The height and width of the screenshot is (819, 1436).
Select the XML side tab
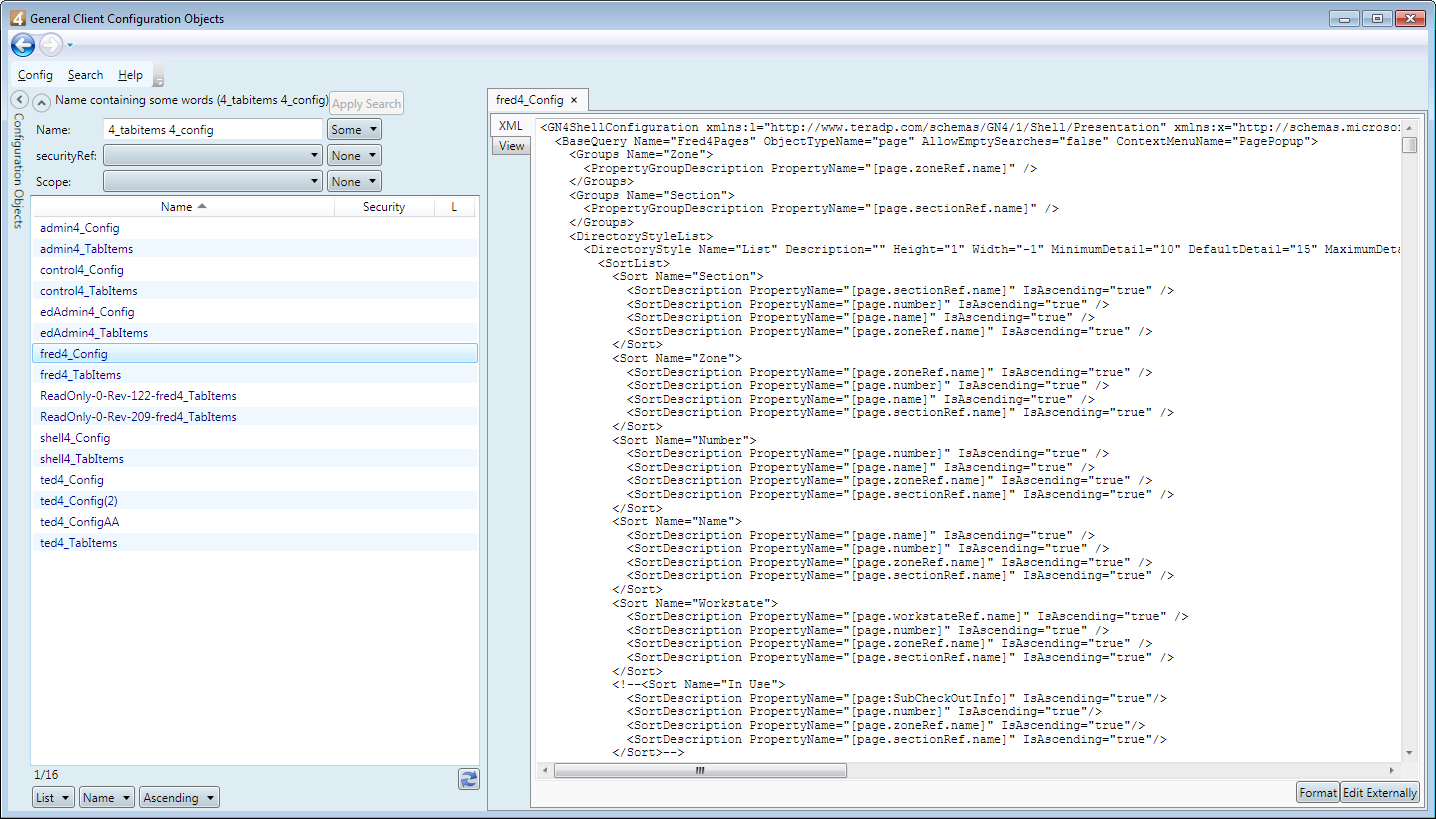pyautogui.click(x=511, y=126)
